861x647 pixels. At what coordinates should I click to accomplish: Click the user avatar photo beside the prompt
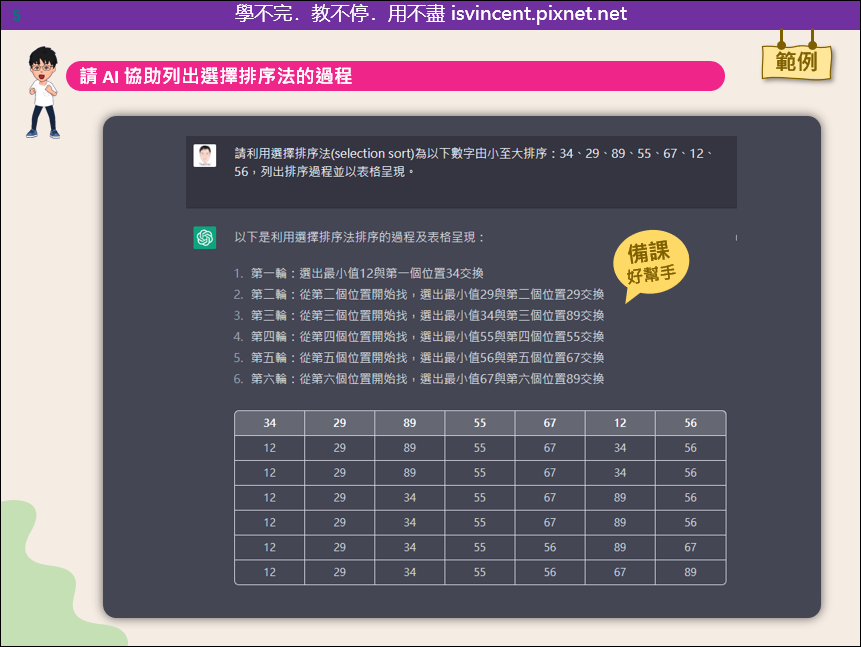point(204,155)
